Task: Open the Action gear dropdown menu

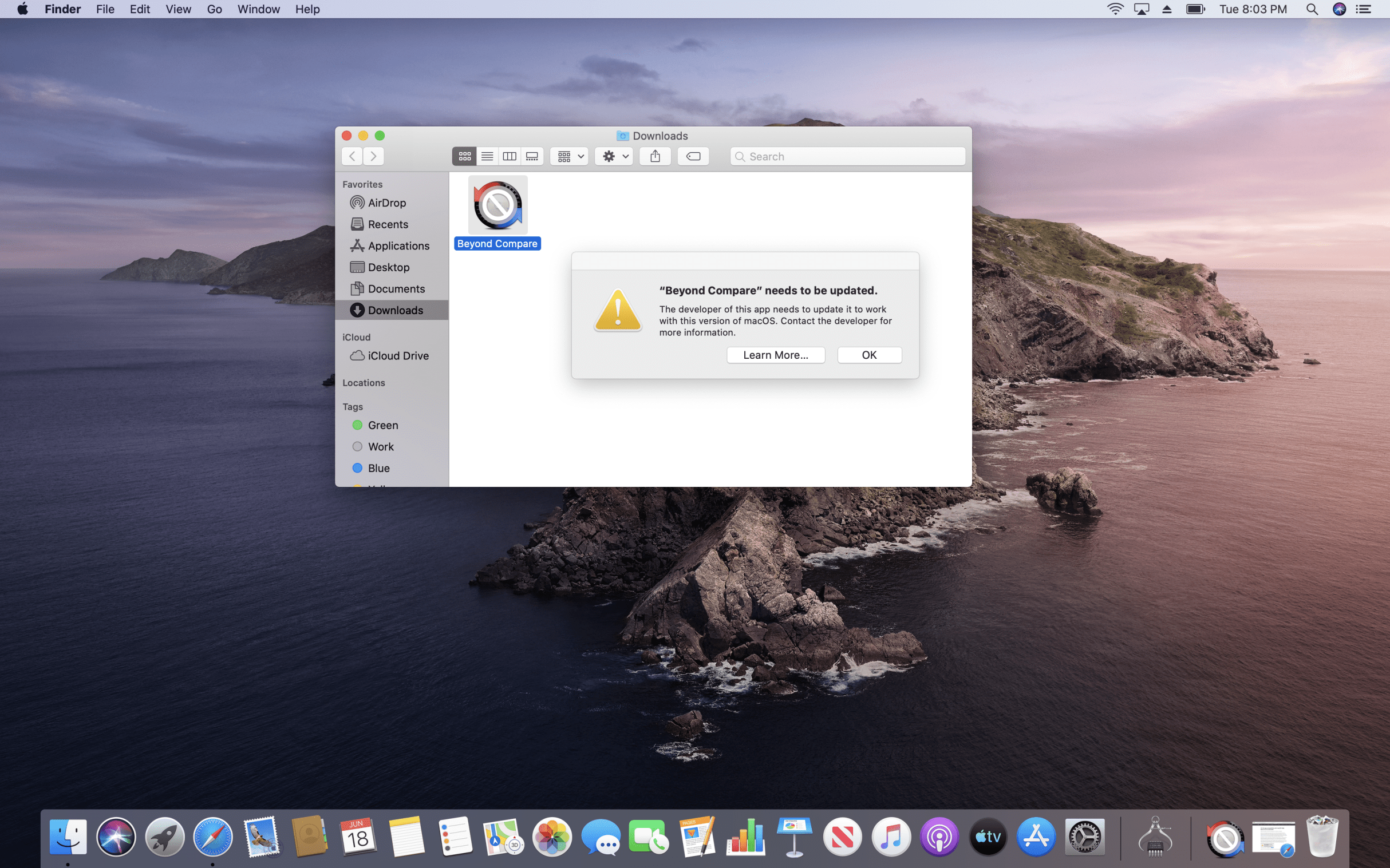Action: point(614,156)
